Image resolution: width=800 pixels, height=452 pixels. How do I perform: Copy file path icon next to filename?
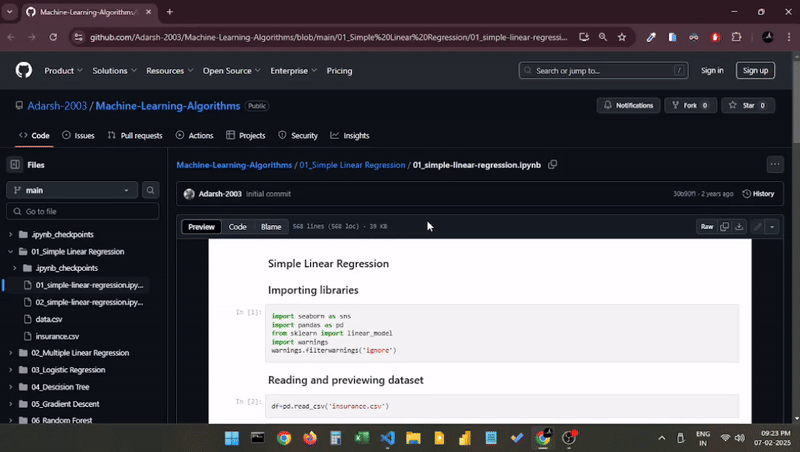click(x=553, y=165)
